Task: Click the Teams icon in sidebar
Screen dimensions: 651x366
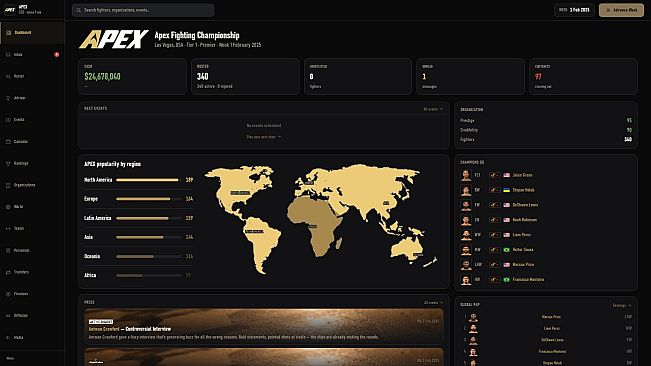Action: tap(8, 228)
